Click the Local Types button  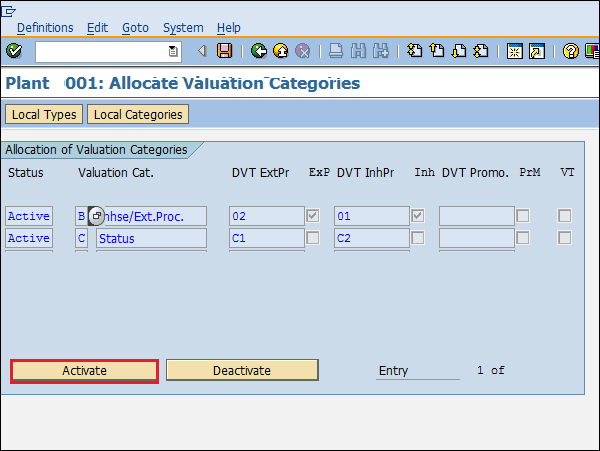pos(44,115)
